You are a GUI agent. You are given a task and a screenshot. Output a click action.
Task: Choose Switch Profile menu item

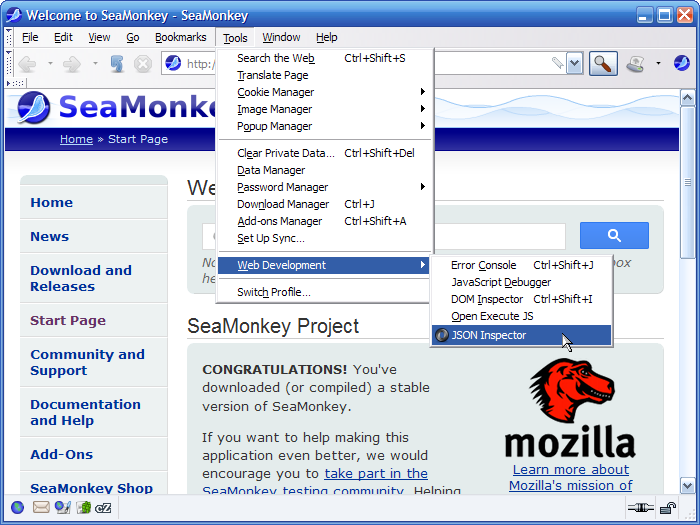point(325,292)
